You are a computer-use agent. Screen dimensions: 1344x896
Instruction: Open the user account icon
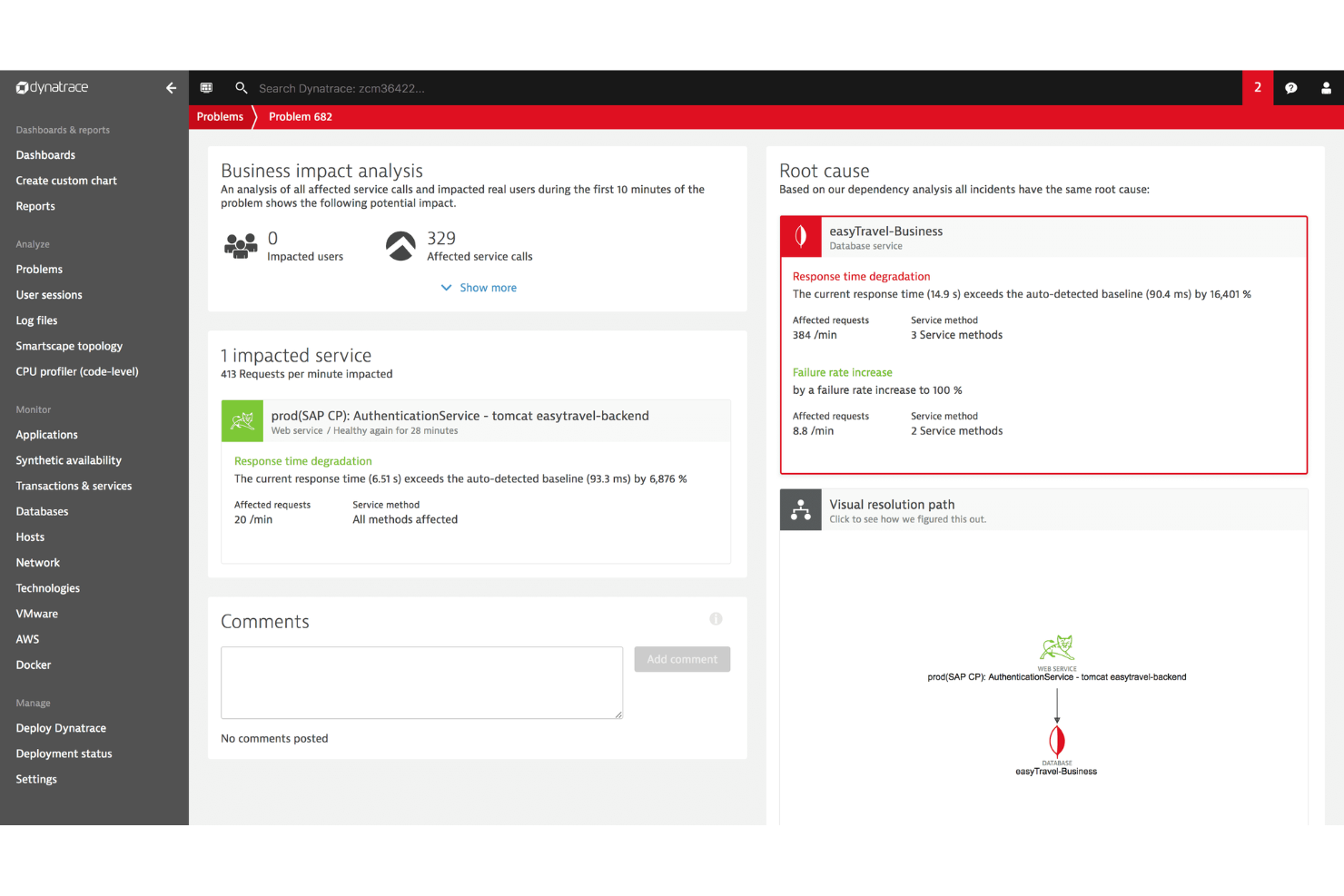click(x=1326, y=88)
